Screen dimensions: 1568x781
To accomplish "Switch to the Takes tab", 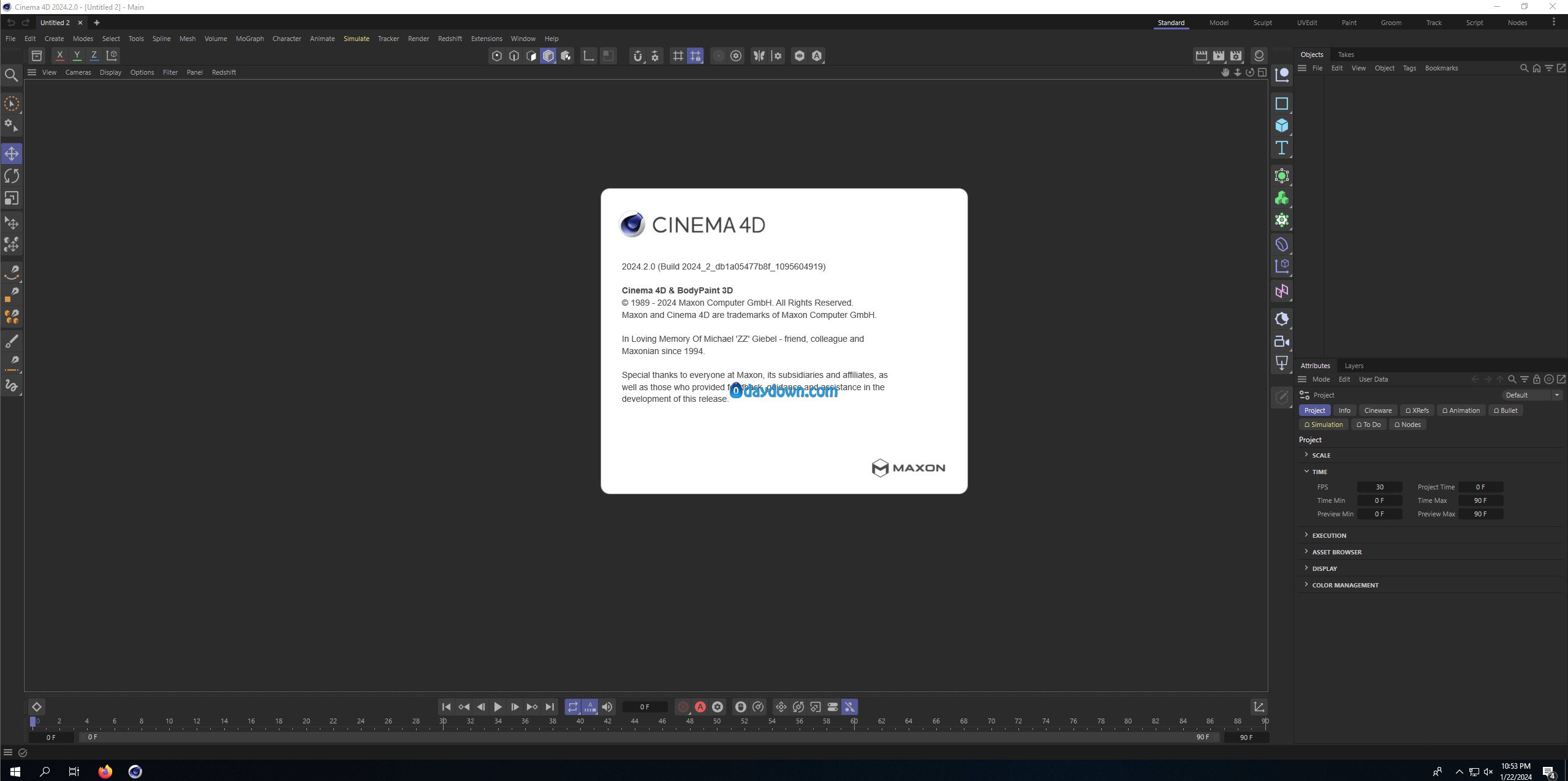I will coord(1346,55).
